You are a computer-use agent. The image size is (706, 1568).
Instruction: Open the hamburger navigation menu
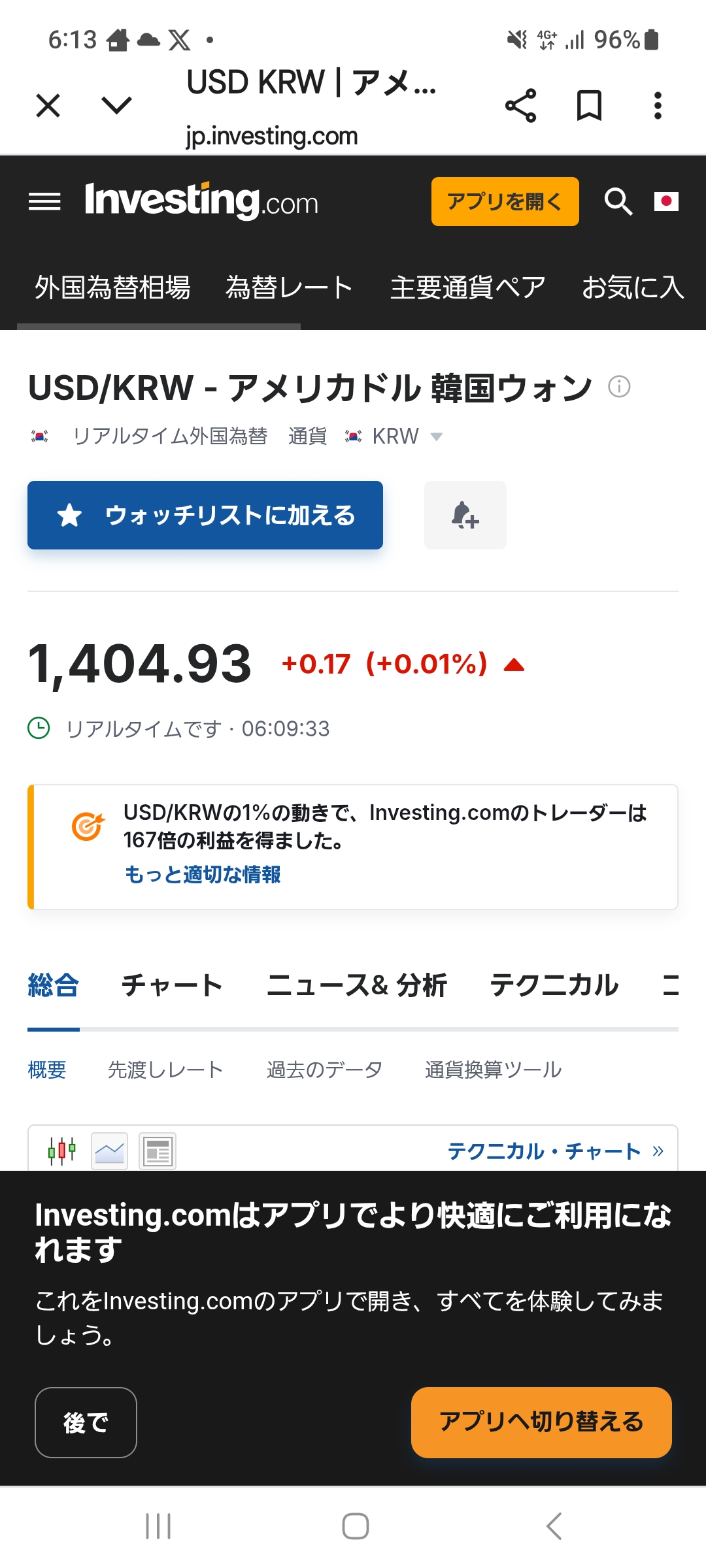click(x=44, y=201)
